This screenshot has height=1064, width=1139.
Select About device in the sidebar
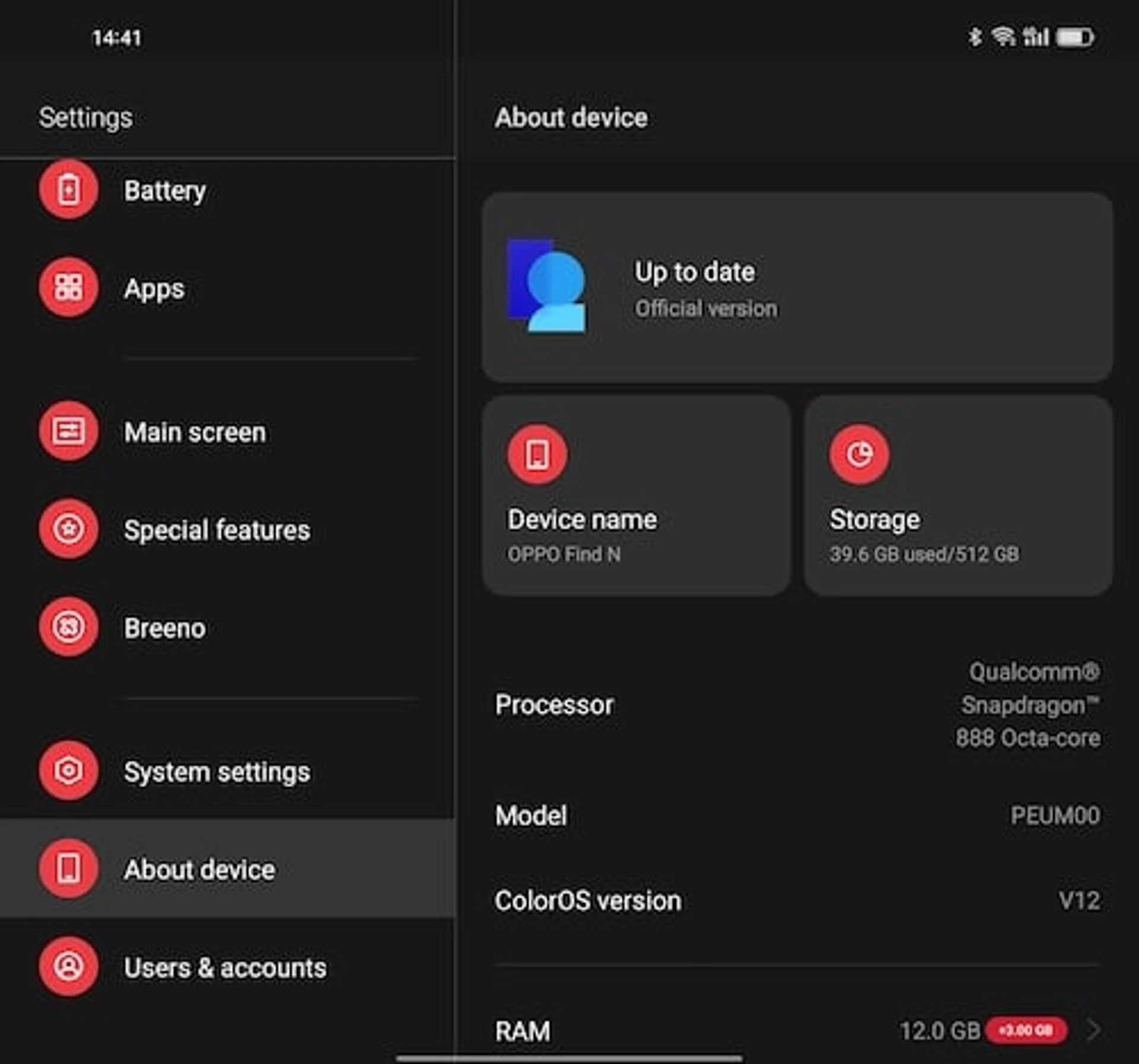tap(228, 868)
